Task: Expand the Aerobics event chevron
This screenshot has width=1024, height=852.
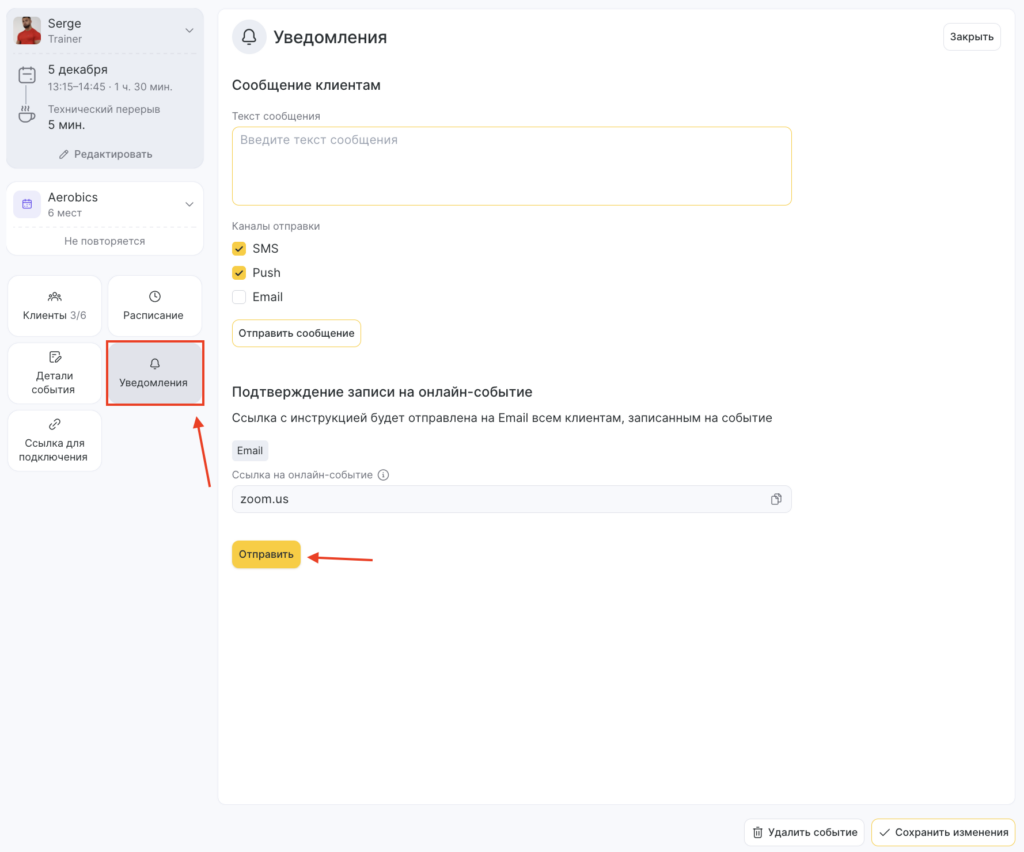Action: (x=189, y=204)
